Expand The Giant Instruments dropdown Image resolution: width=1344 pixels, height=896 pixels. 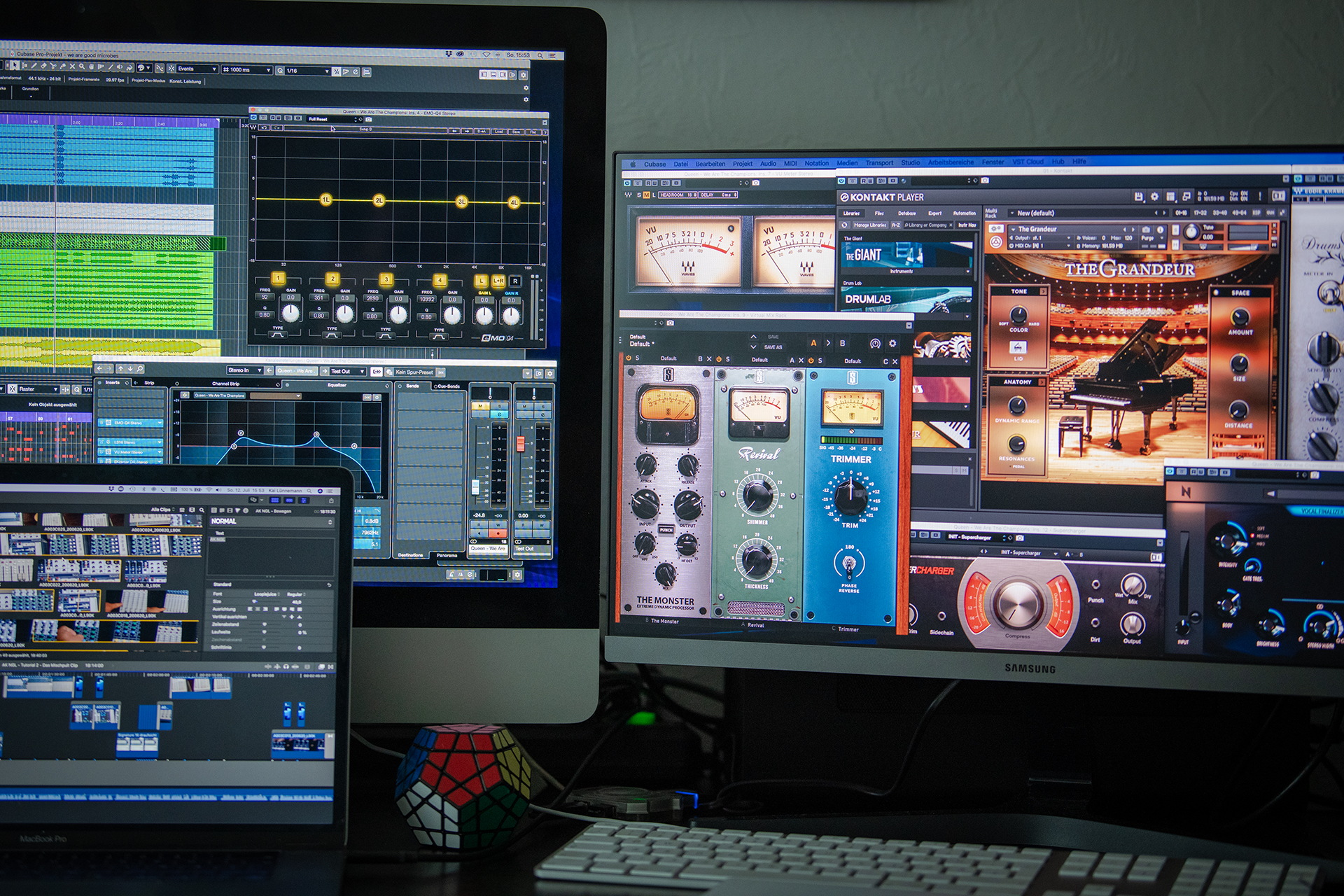click(968, 272)
